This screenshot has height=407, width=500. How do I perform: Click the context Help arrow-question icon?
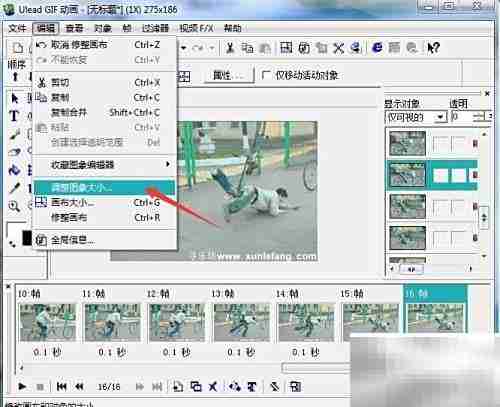point(433,48)
